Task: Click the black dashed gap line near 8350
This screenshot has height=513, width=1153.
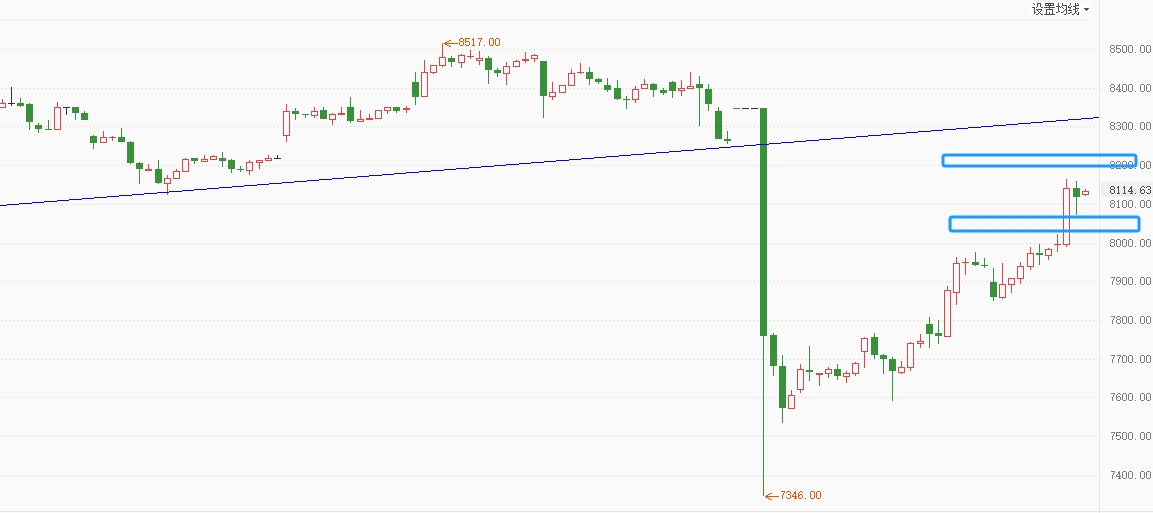Action: [x=746, y=109]
